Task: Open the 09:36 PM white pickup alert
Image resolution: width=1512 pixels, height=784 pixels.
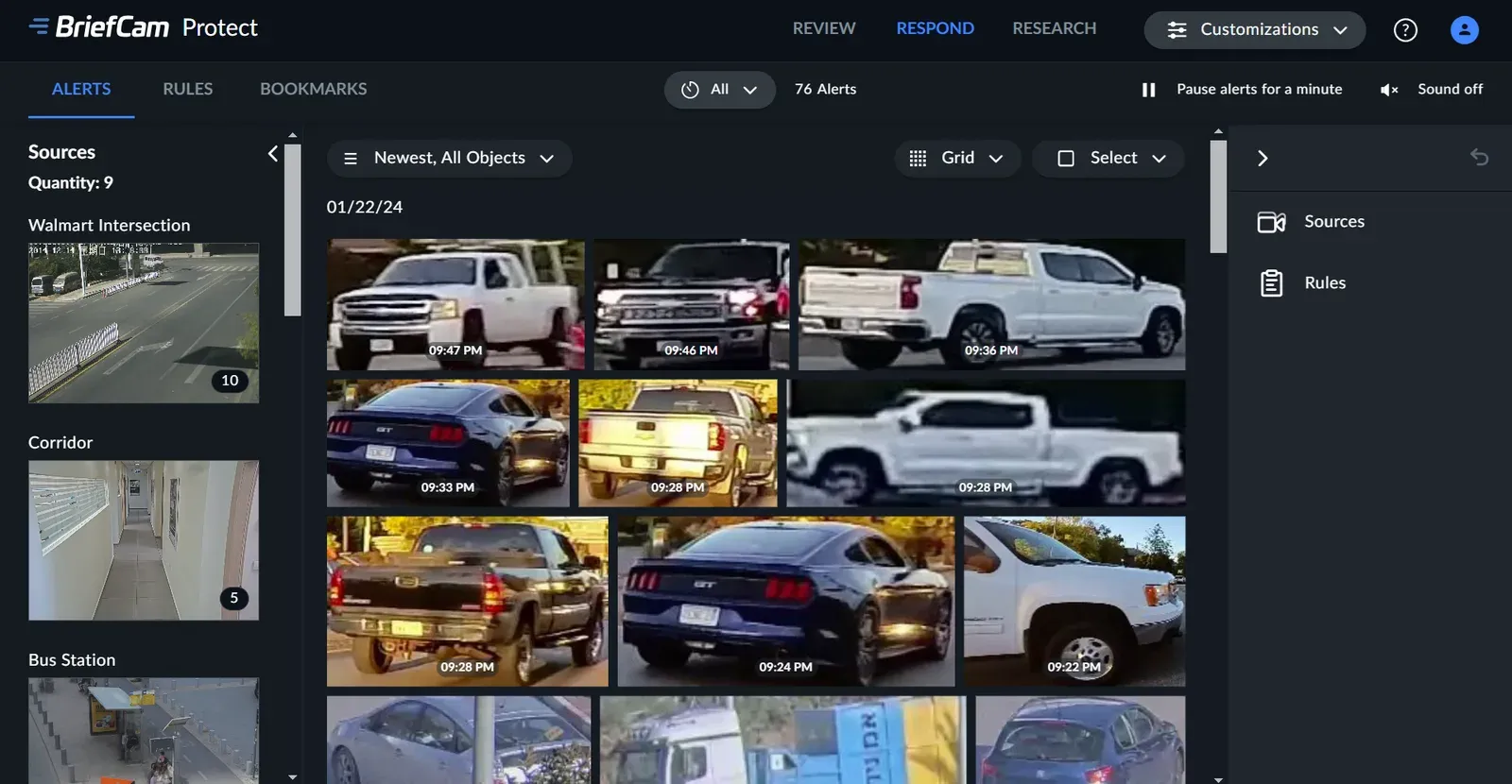Action: (x=991, y=304)
